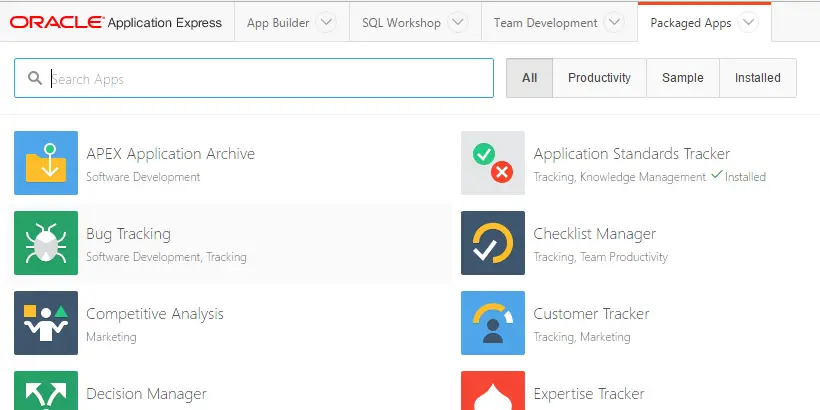Expand the Team Development dropdown arrow
820x410 pixels.
pyautogui.click(x=614, y=22)
